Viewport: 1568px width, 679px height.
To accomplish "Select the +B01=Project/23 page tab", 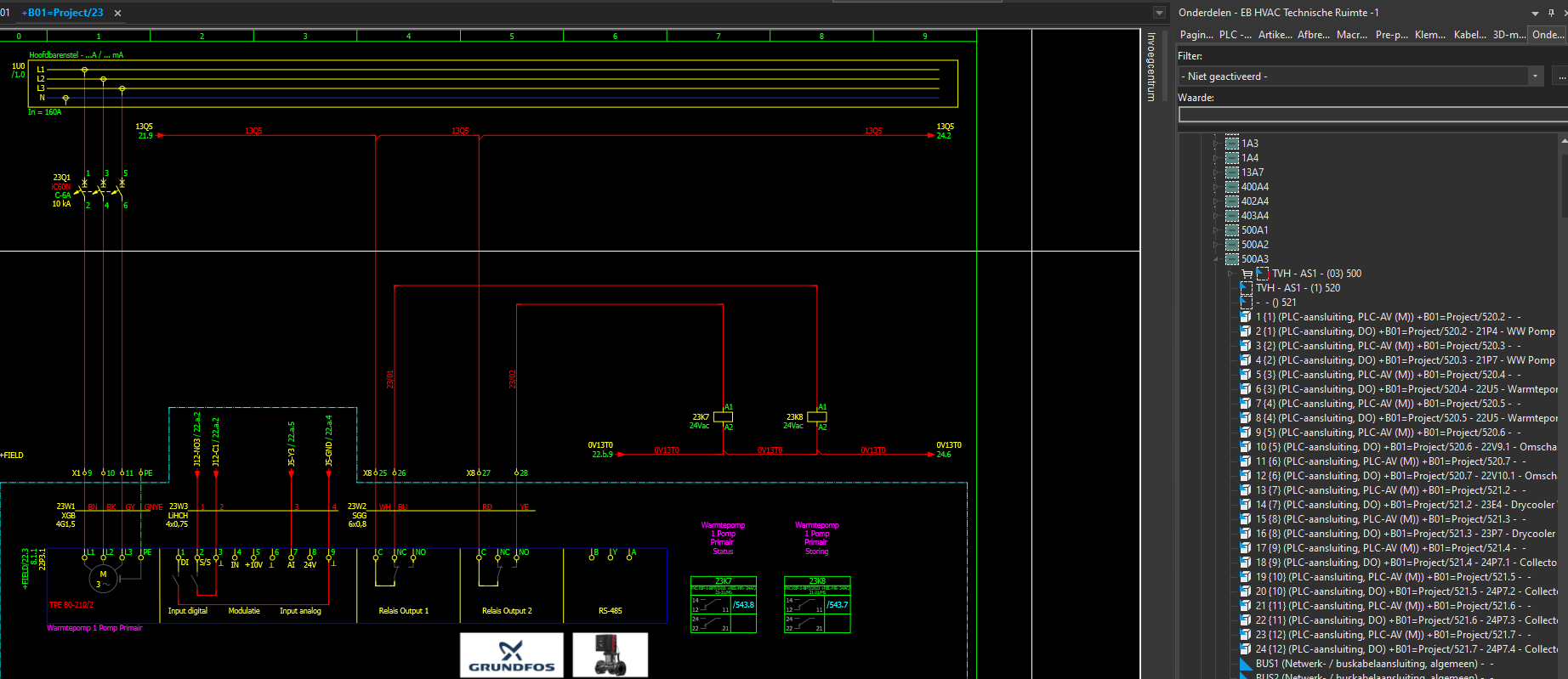I will [x=63, y=13].
